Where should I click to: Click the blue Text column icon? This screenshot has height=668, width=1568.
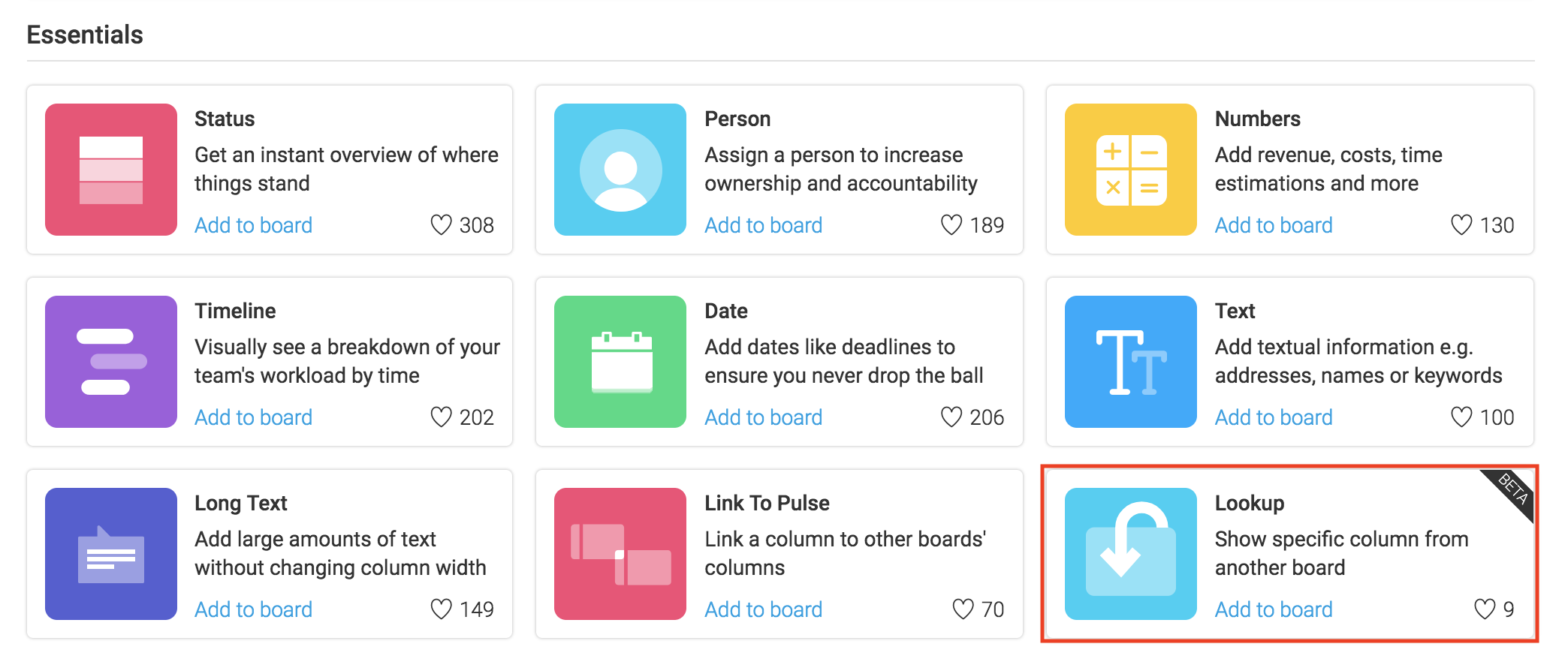pos(1131,362)
